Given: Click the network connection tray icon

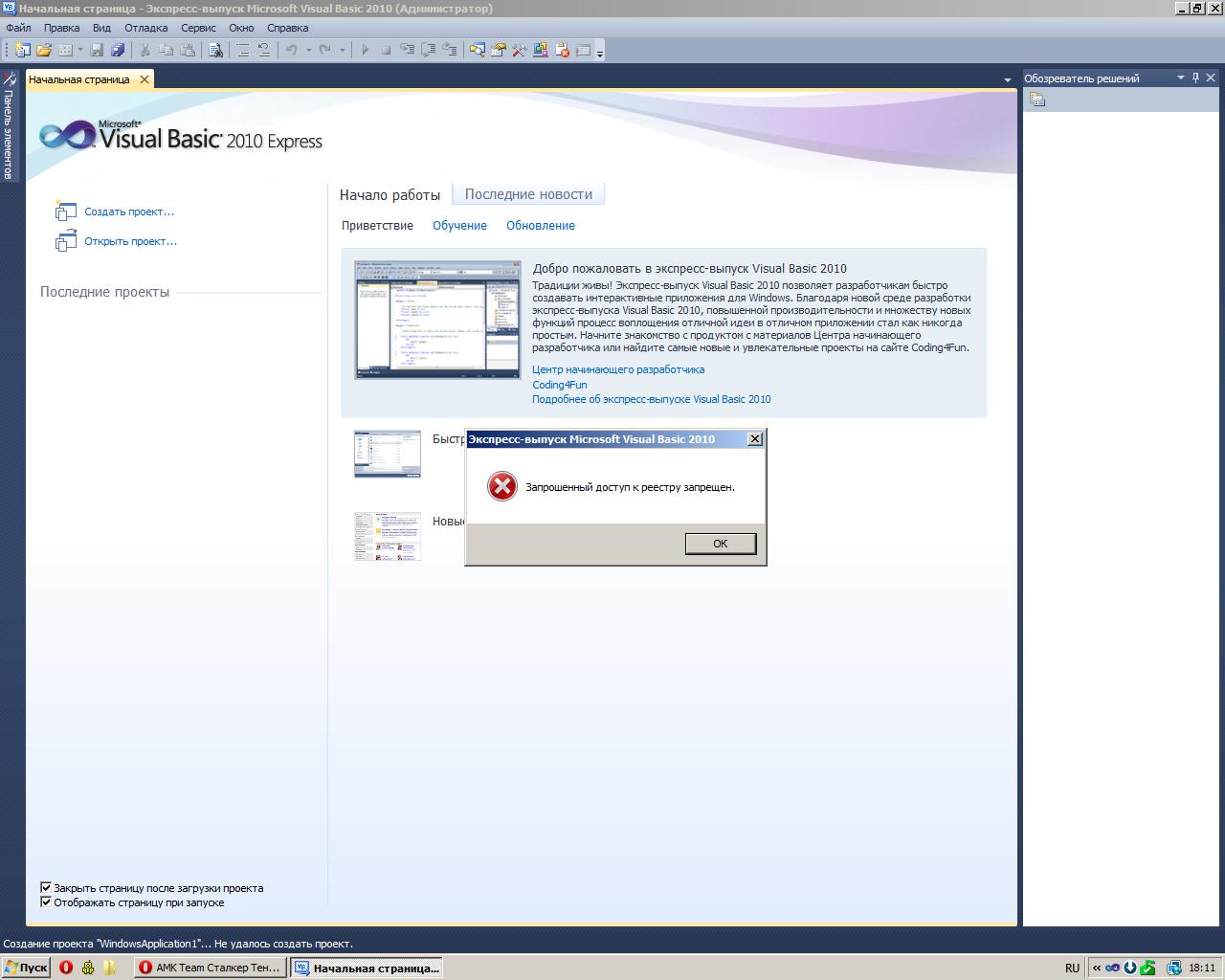Looking at the screenshot, I should pyautogui.click(x=1174, y=968).
